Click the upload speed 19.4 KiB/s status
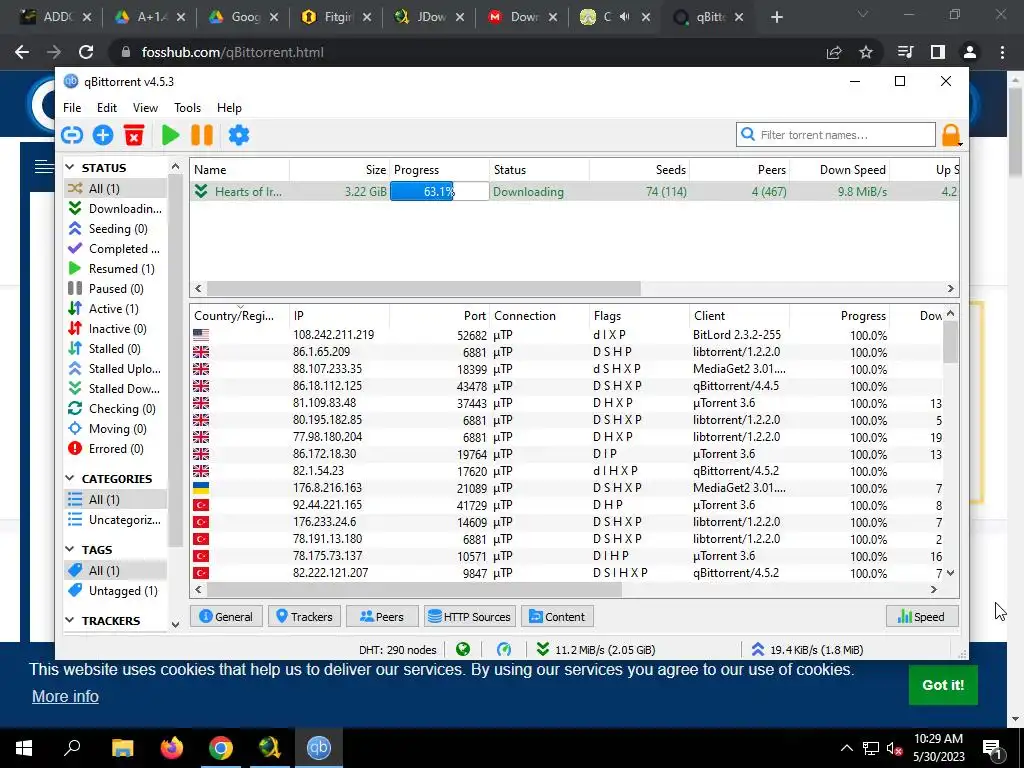The height and width of the screenshot is (768, 1024). click(x=808, y=650)
